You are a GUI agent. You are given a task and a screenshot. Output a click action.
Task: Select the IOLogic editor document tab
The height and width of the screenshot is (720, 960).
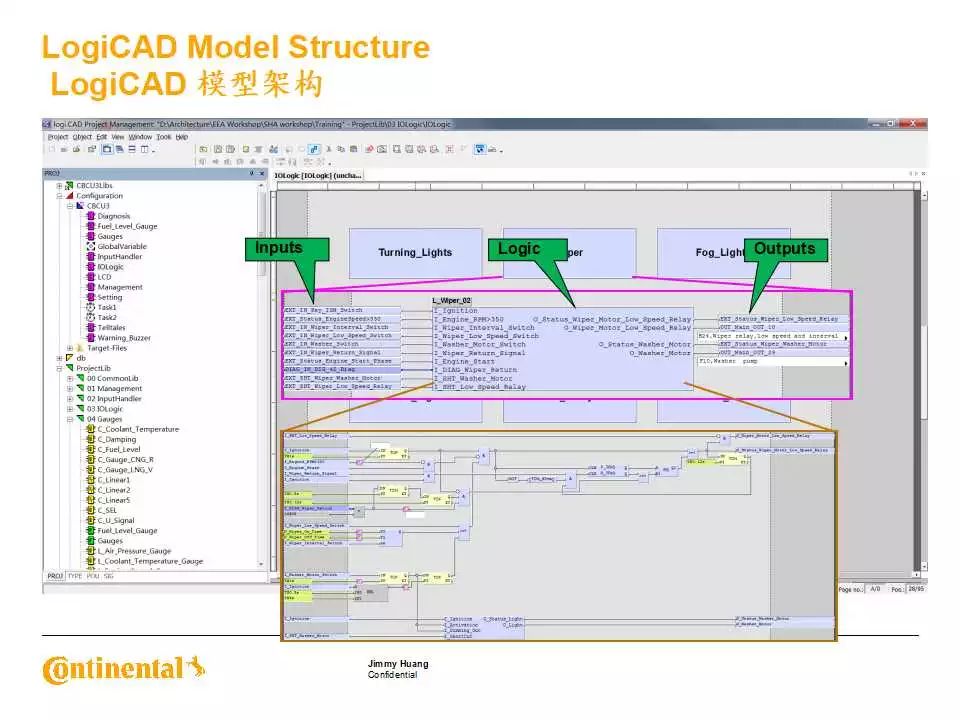point(319,175)
